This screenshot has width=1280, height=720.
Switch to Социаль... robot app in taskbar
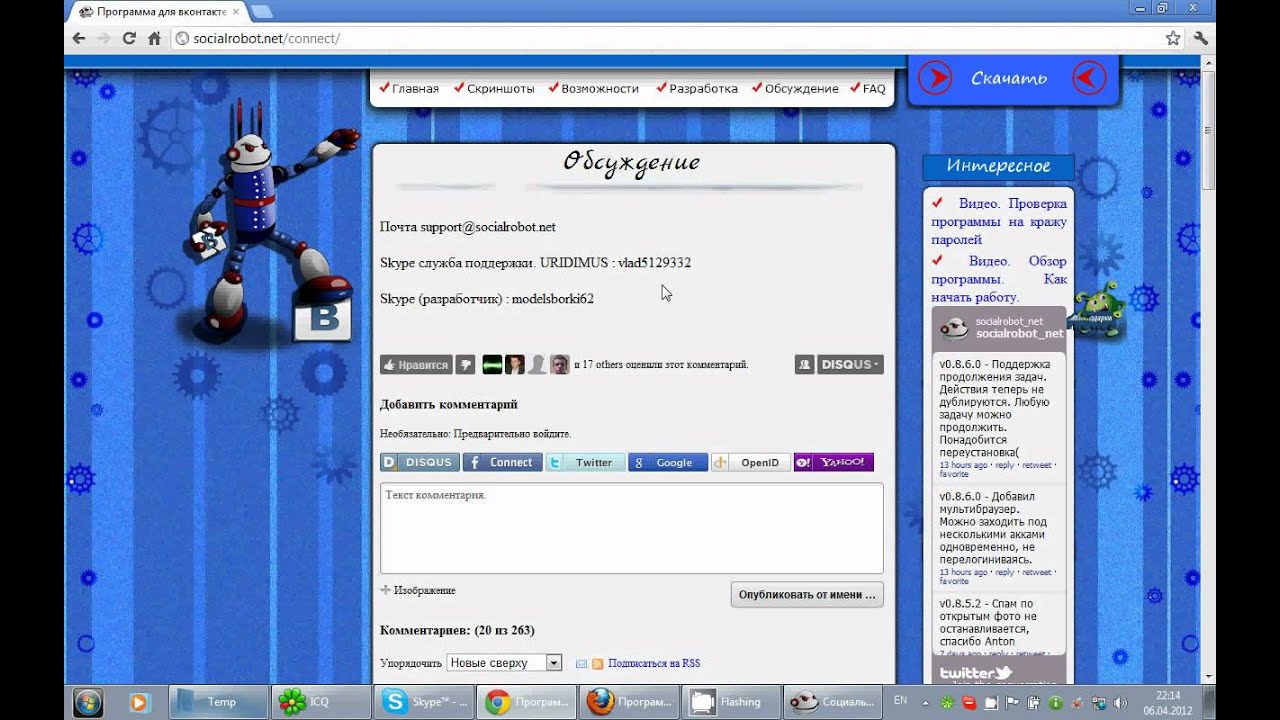(834, 702)
